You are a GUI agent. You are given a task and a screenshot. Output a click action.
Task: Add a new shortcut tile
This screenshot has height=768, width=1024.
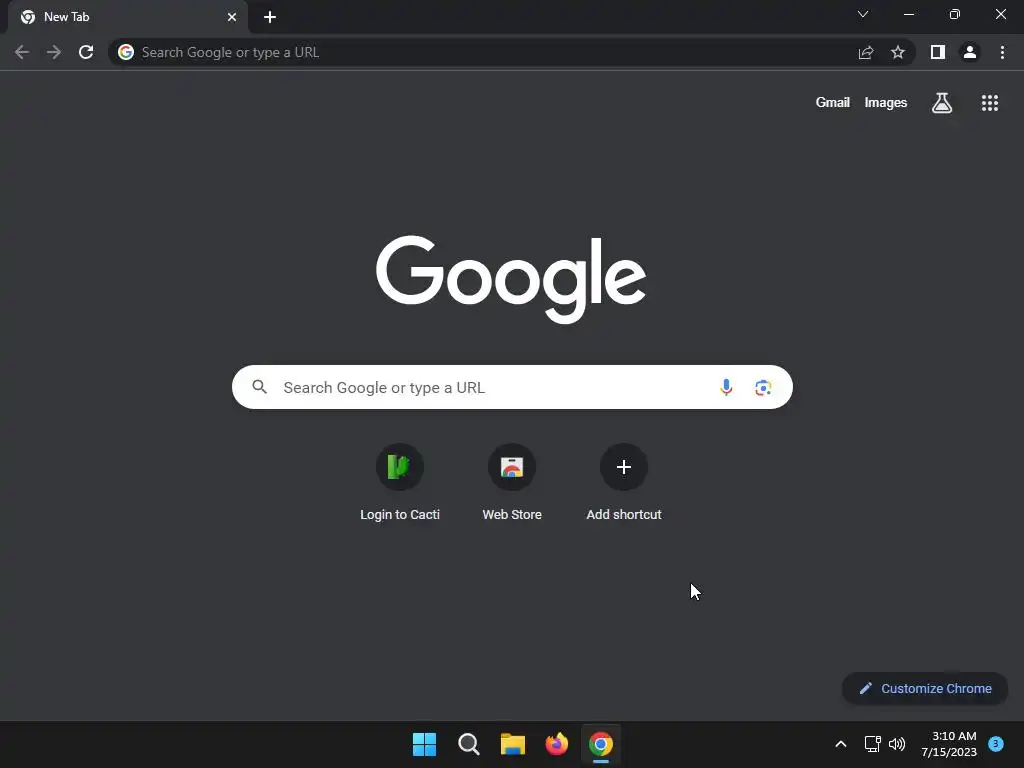pos(624,483)
